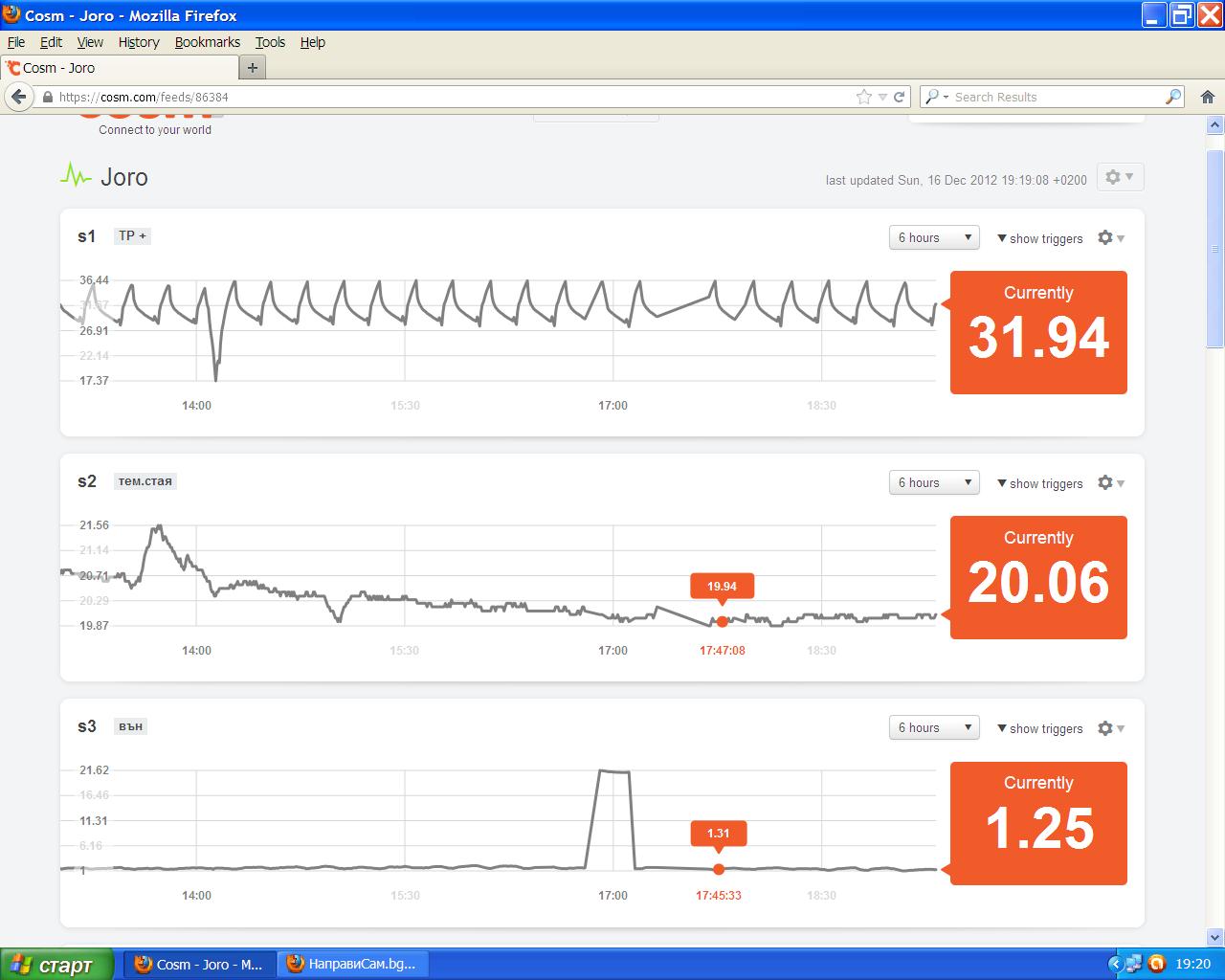Go back using the browser back arrow

(x=18, y=97)
